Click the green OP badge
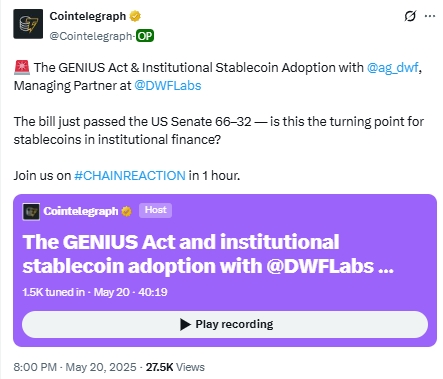Screen dimensions: 443x379 (x=145, y=36)
